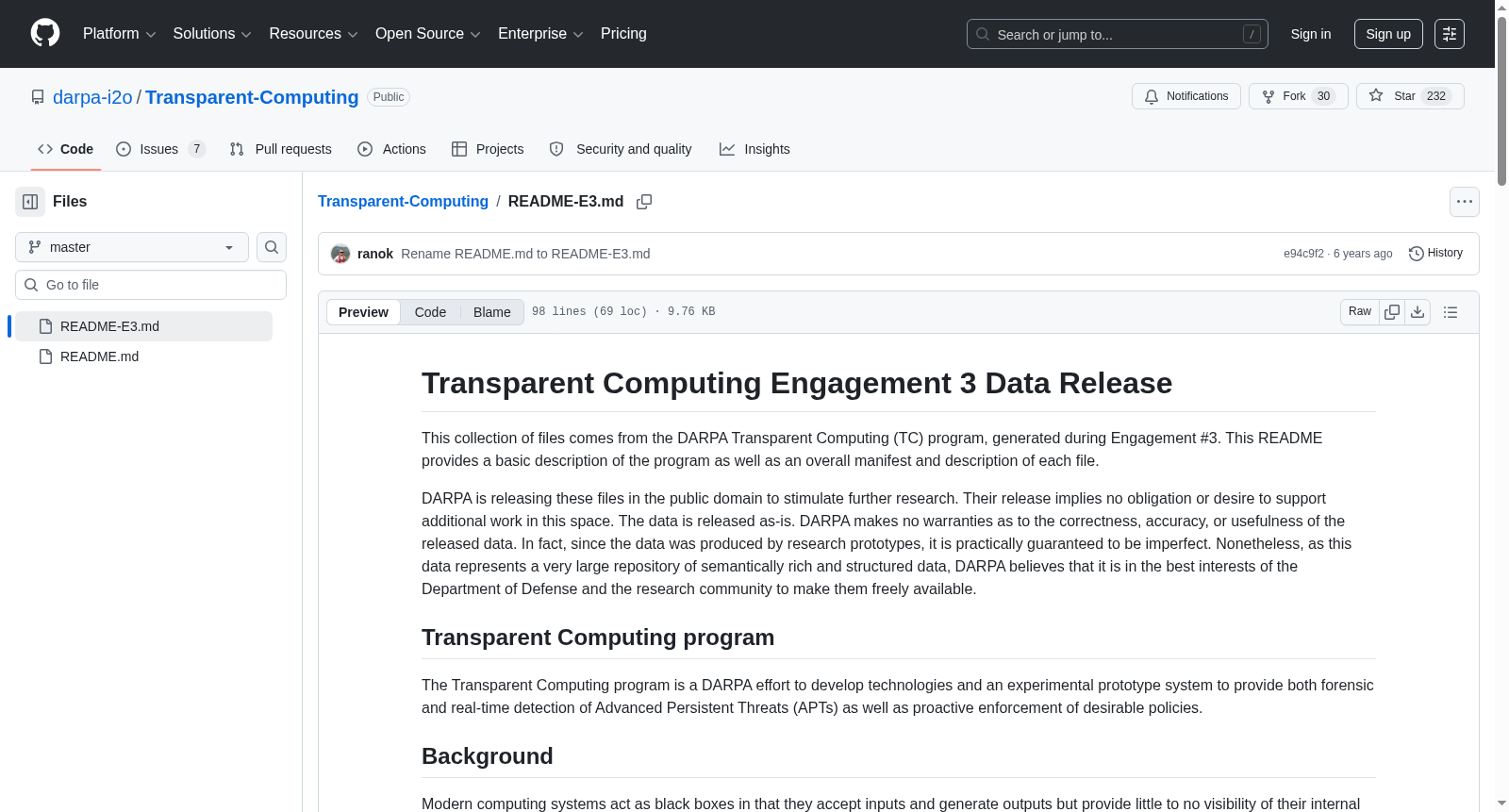Focus the Go to file field
The width and height of the screenshot is (1509, 812).
151,285
